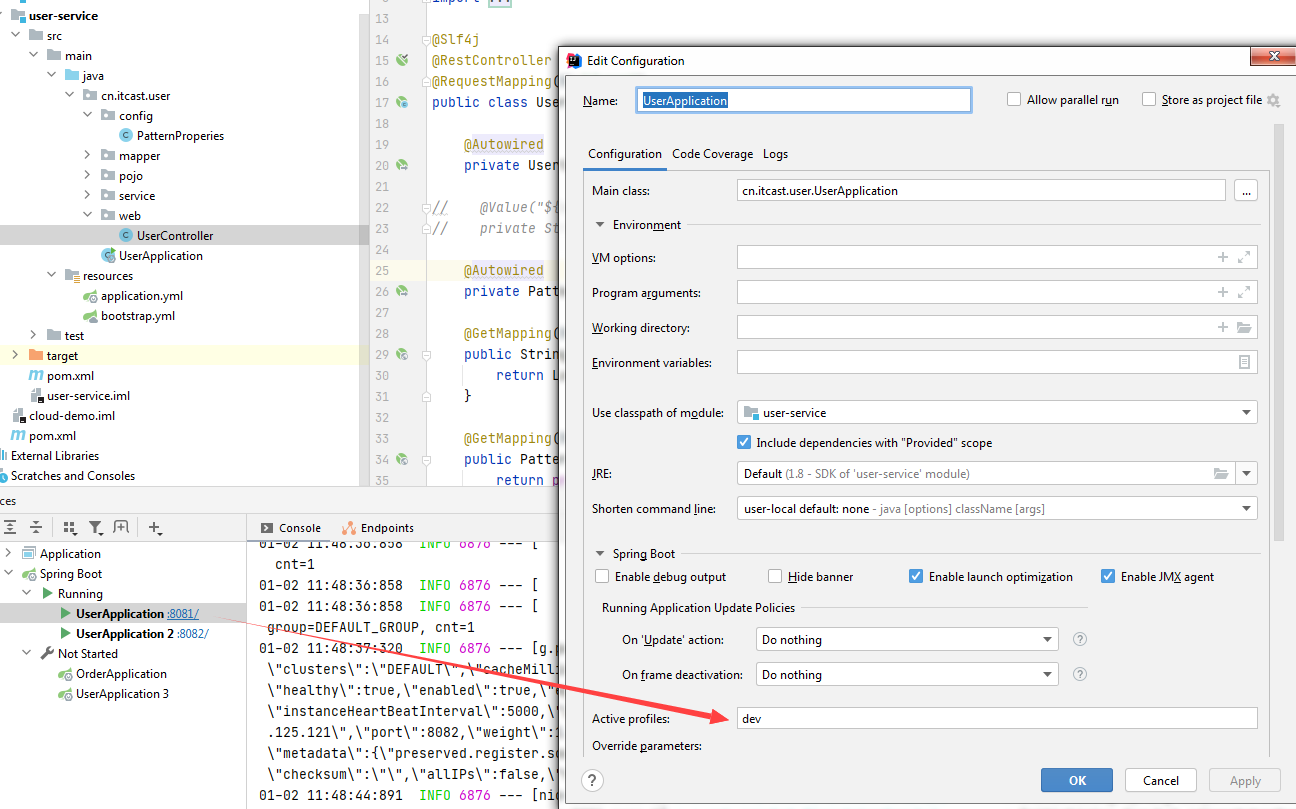Click plus icon in Working directory field
Image resolution: width=1296 pixels, height=809 pixels.
tap(1222, 327)
